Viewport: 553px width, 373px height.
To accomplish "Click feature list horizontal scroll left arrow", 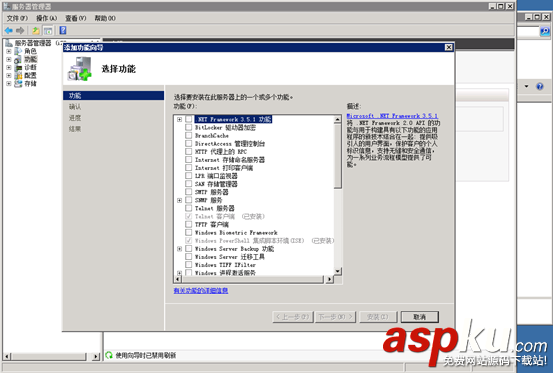I will click(x=178, y=279).
